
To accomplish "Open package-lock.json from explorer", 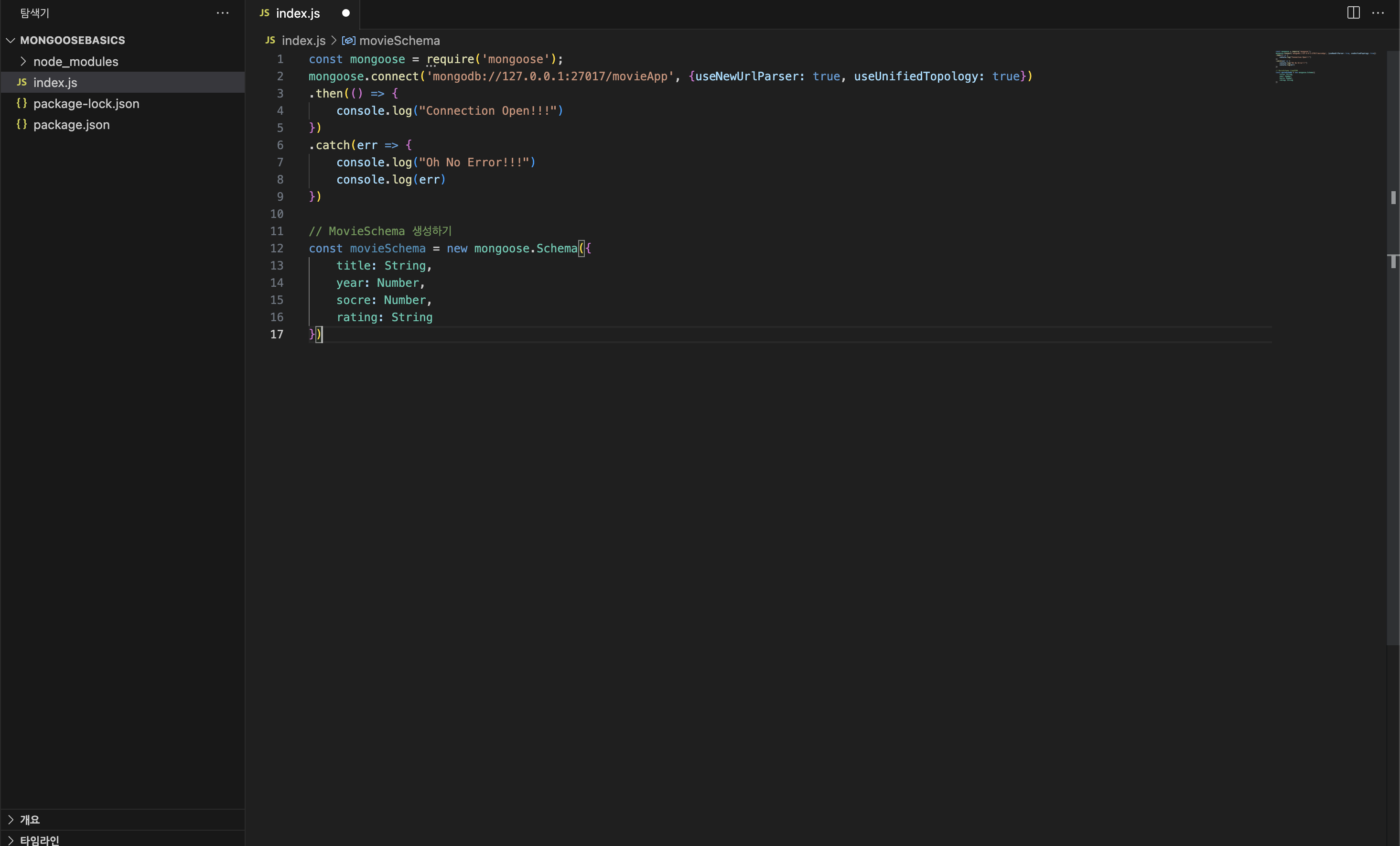I will [x=86, y=103].
